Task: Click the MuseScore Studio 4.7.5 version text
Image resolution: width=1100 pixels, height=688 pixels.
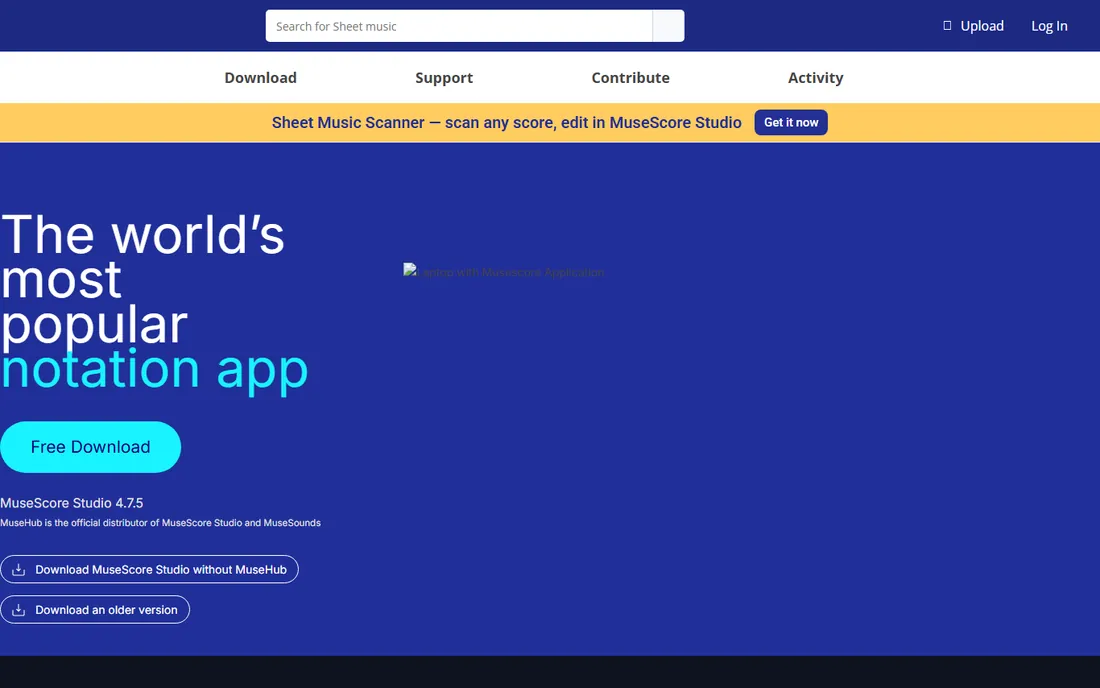Action: point(72,503)
